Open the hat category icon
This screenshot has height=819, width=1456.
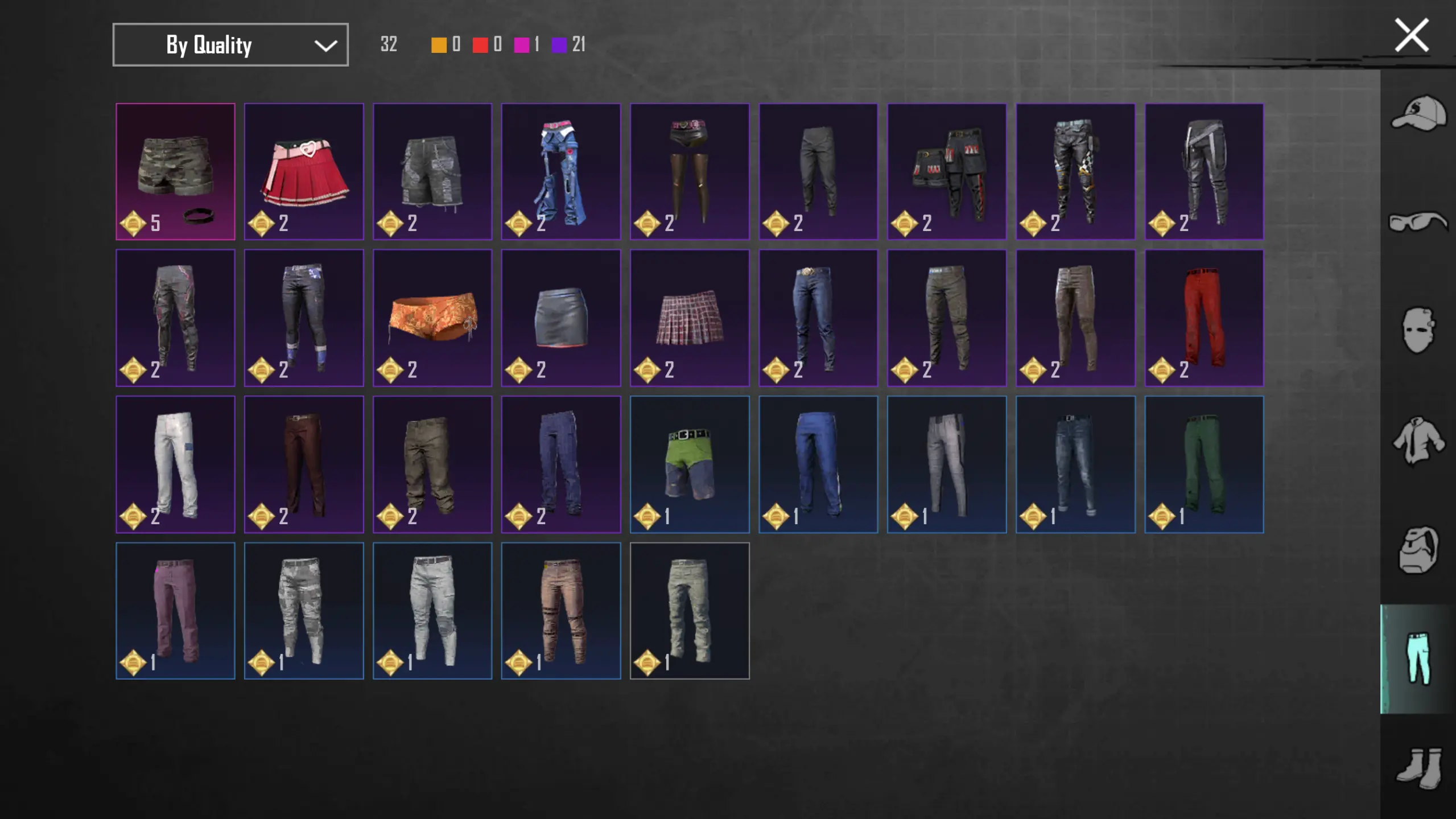click(x=1418, y=114)
